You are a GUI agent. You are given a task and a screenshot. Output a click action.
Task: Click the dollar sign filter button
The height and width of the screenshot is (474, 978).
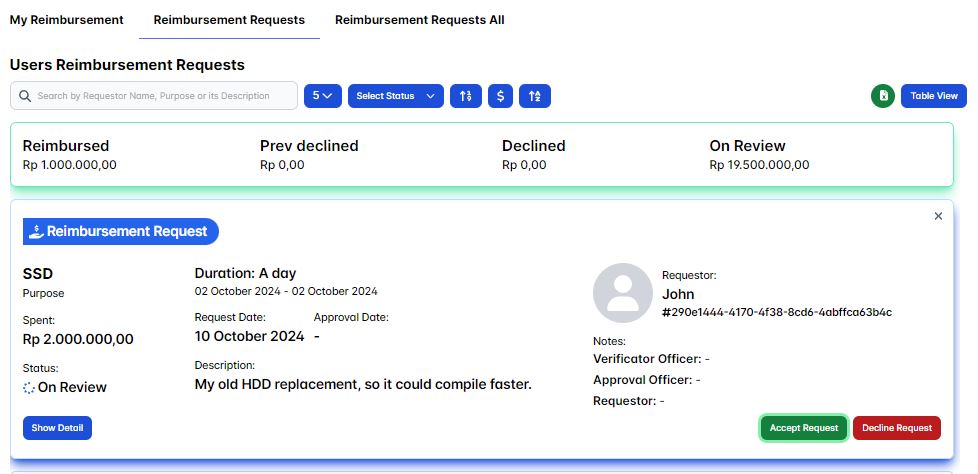point(501,96)
